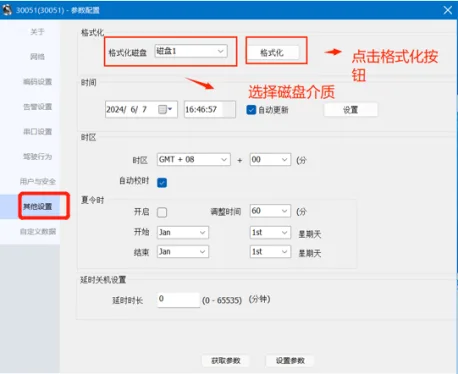Open the calendar picker in the date field
458x374 pixels.
pos(165,109)
